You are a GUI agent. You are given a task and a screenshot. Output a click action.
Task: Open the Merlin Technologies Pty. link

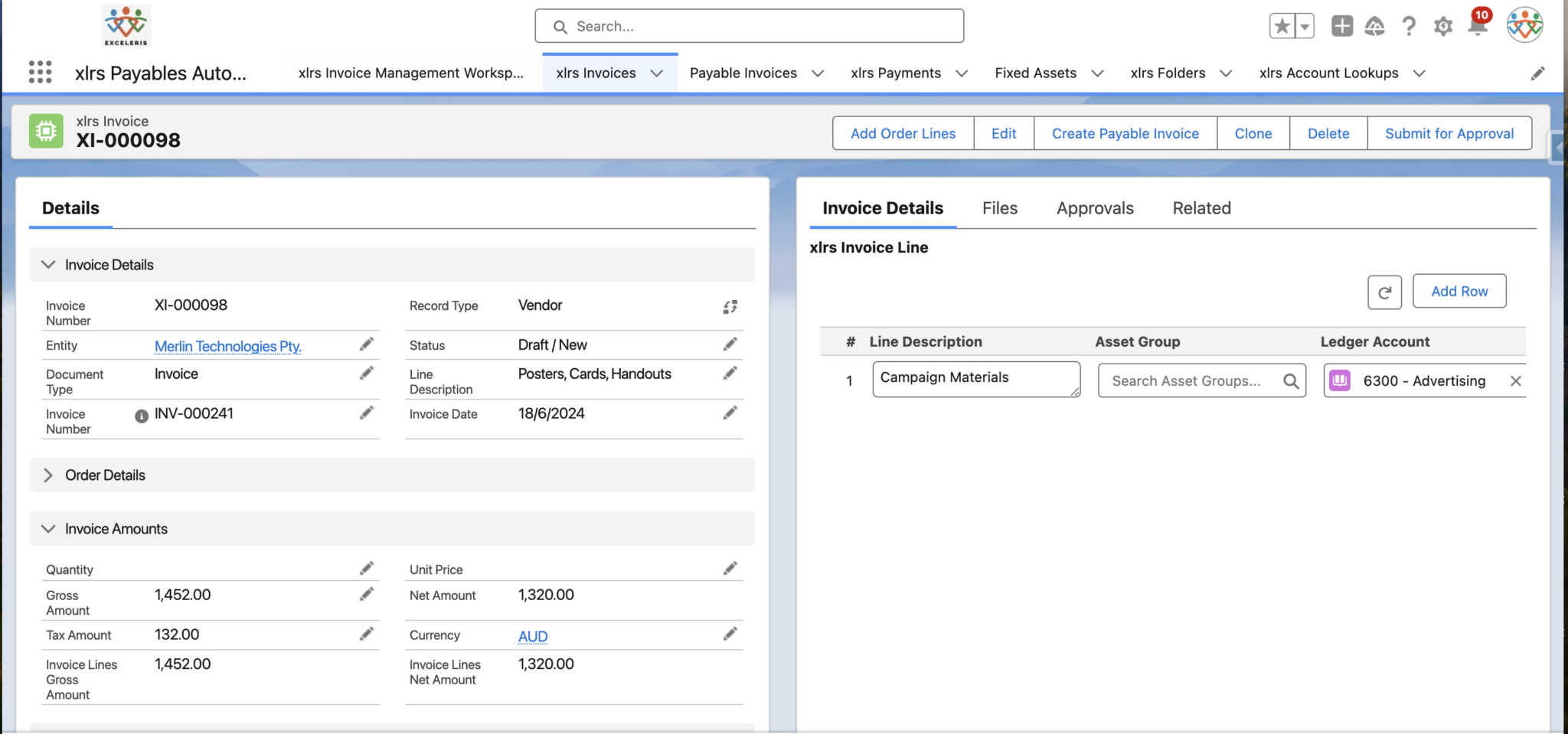click(227, 346)
